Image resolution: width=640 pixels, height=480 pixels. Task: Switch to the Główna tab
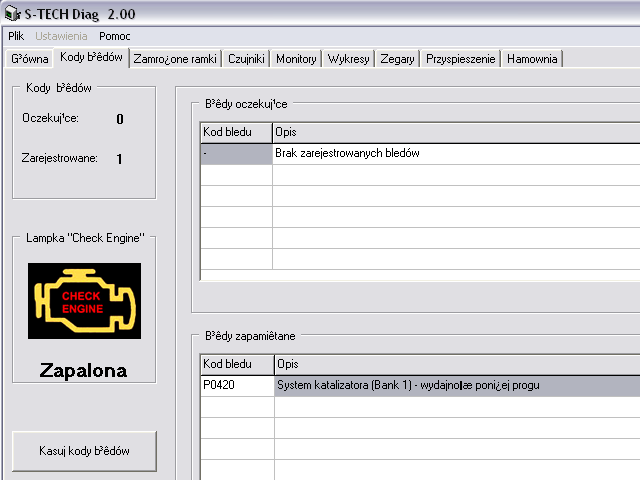29,59
